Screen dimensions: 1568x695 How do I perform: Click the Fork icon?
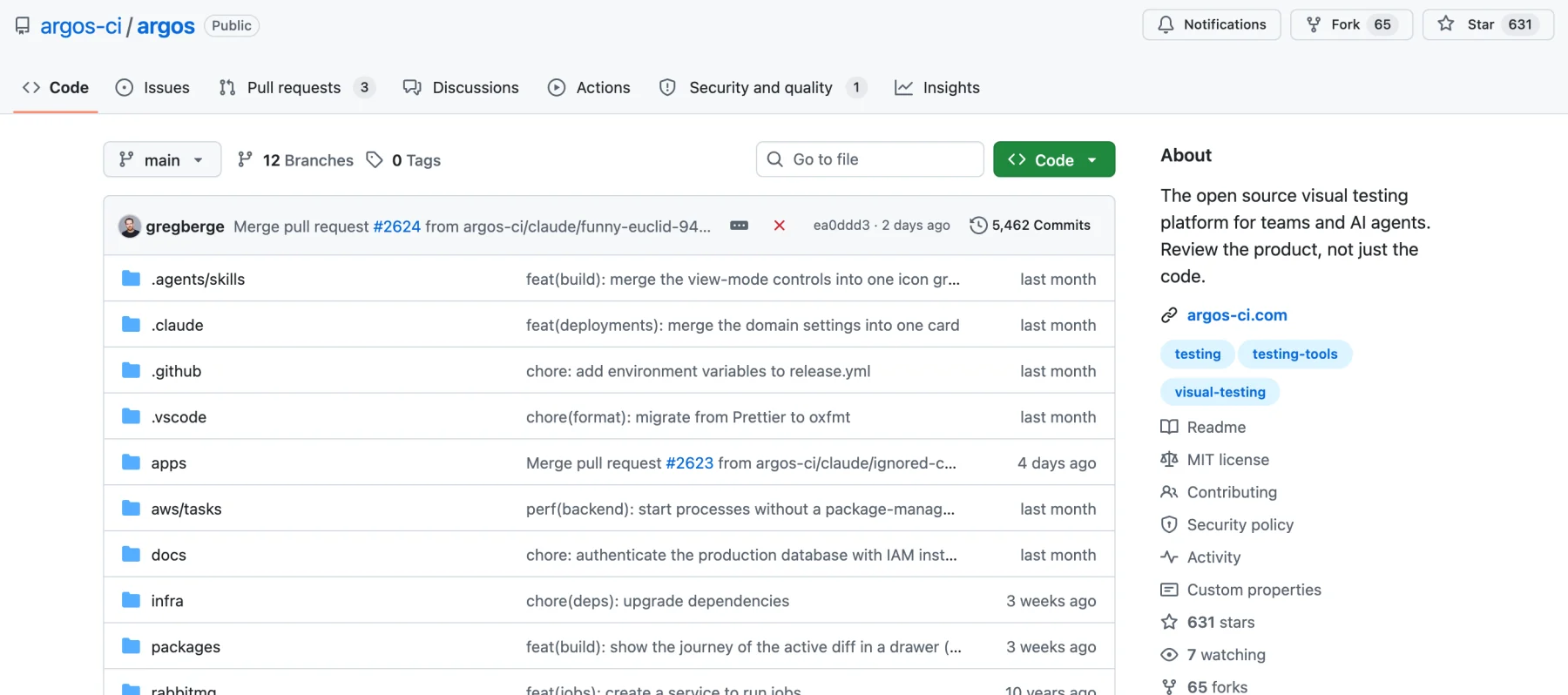tap(1314, 24)
